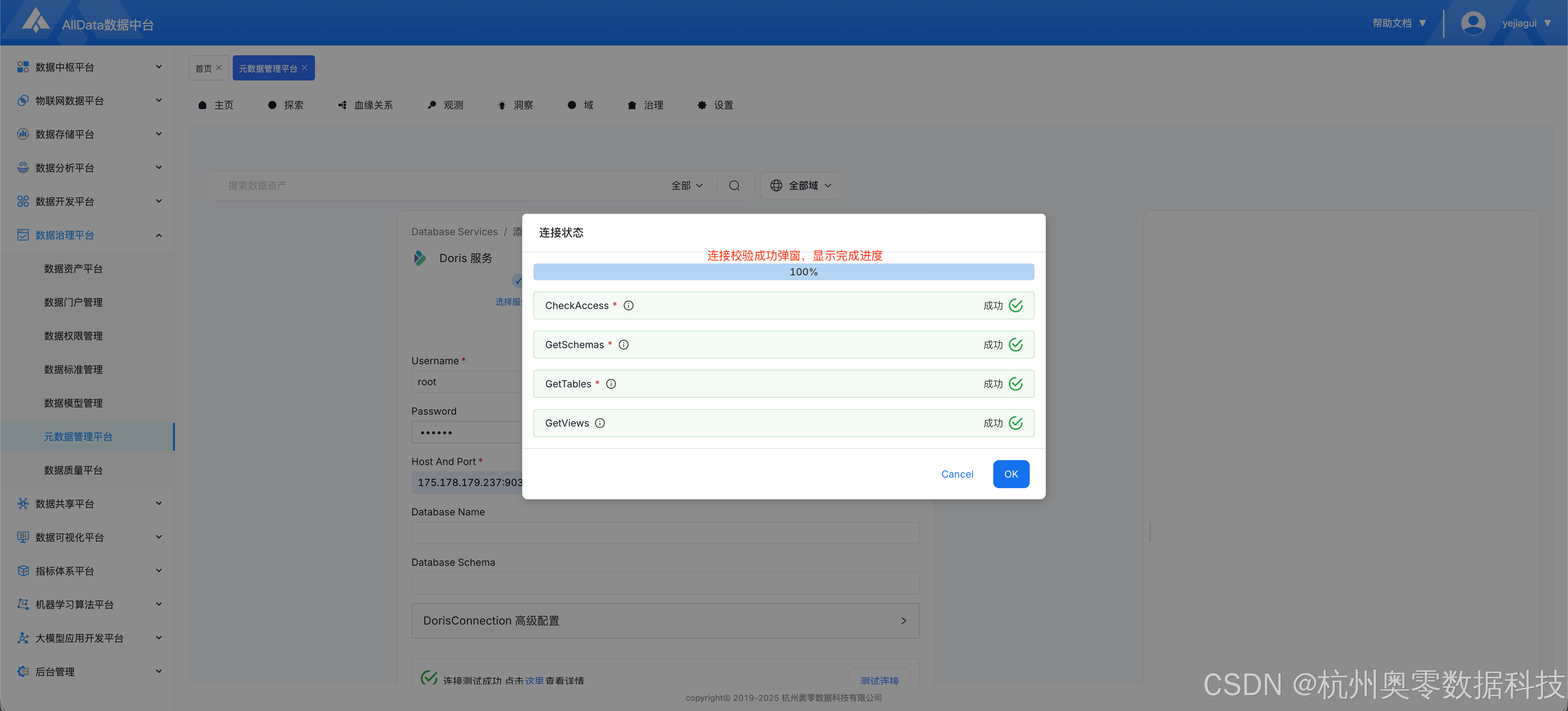The height and width of the screenshot is (711, 1568).
Task: Click GetTables info icon
Action: pyautogui.click(x=611, y=384)
